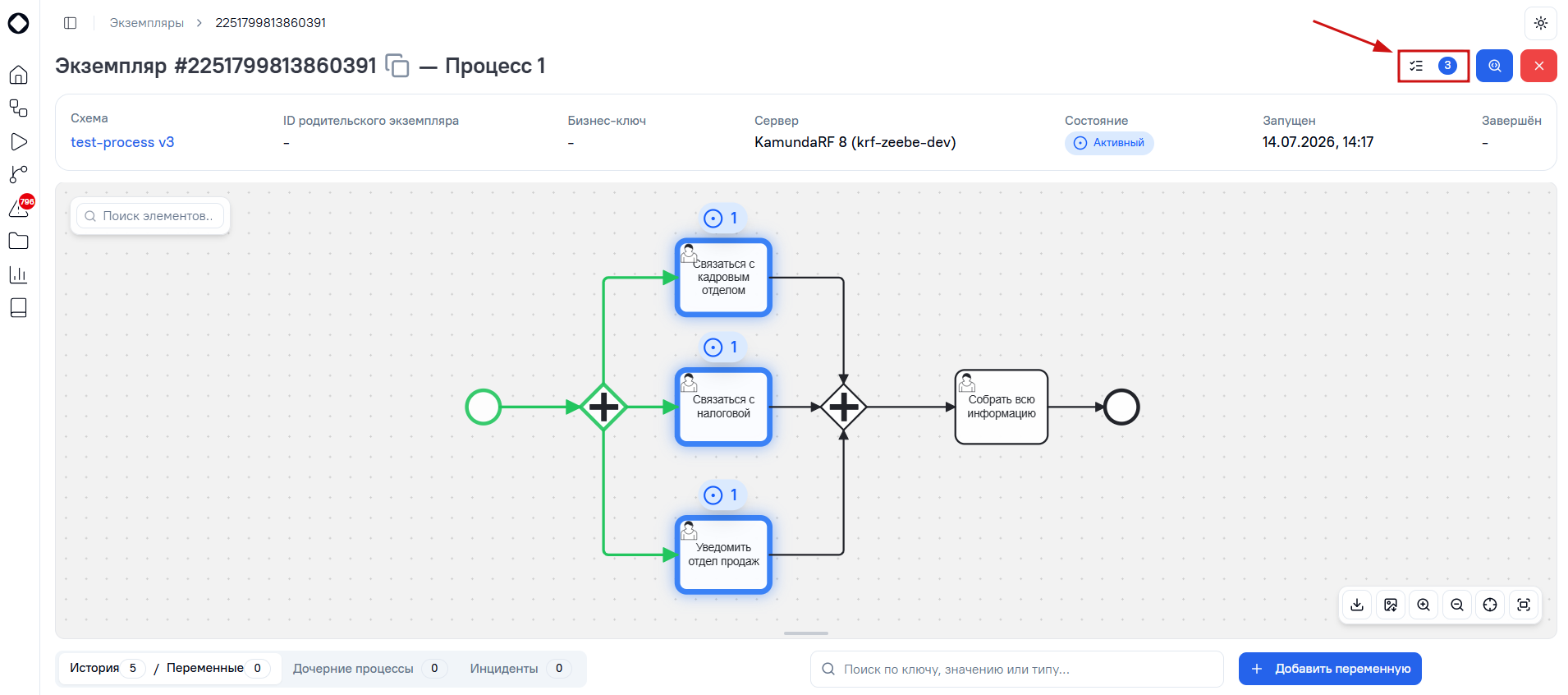Viewport: 1568px width, 695px height.
Task: Click the Добавить переменную button
Action: click(1330, 669)
